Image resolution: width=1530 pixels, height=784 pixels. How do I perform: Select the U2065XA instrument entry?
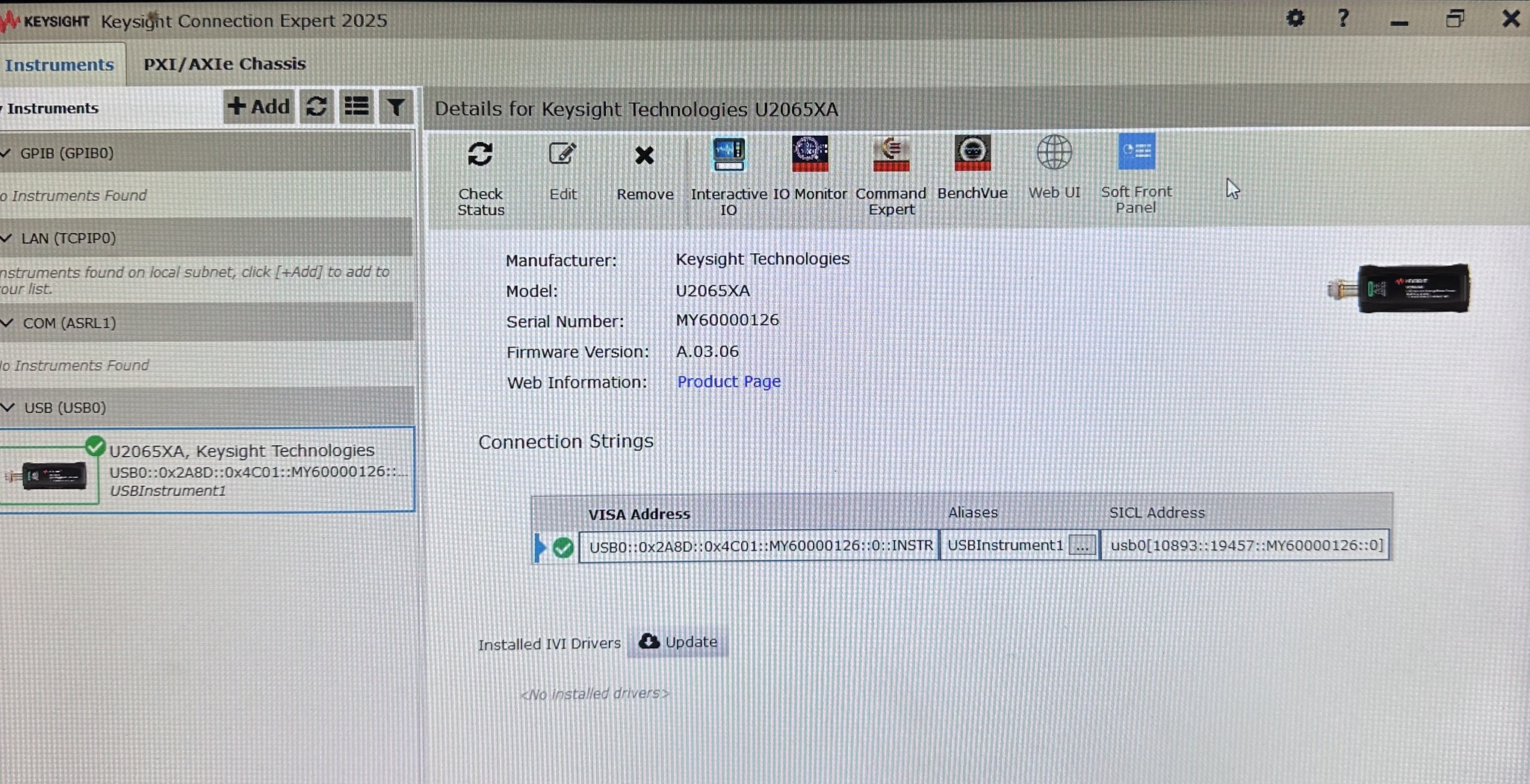tap(207, 470)
